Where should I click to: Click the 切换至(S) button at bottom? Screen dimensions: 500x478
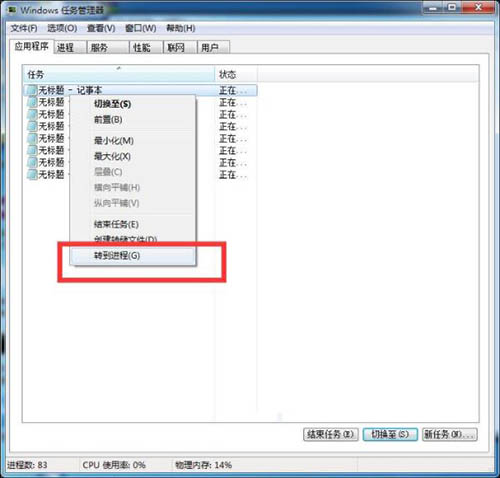(x=390, y=434)
